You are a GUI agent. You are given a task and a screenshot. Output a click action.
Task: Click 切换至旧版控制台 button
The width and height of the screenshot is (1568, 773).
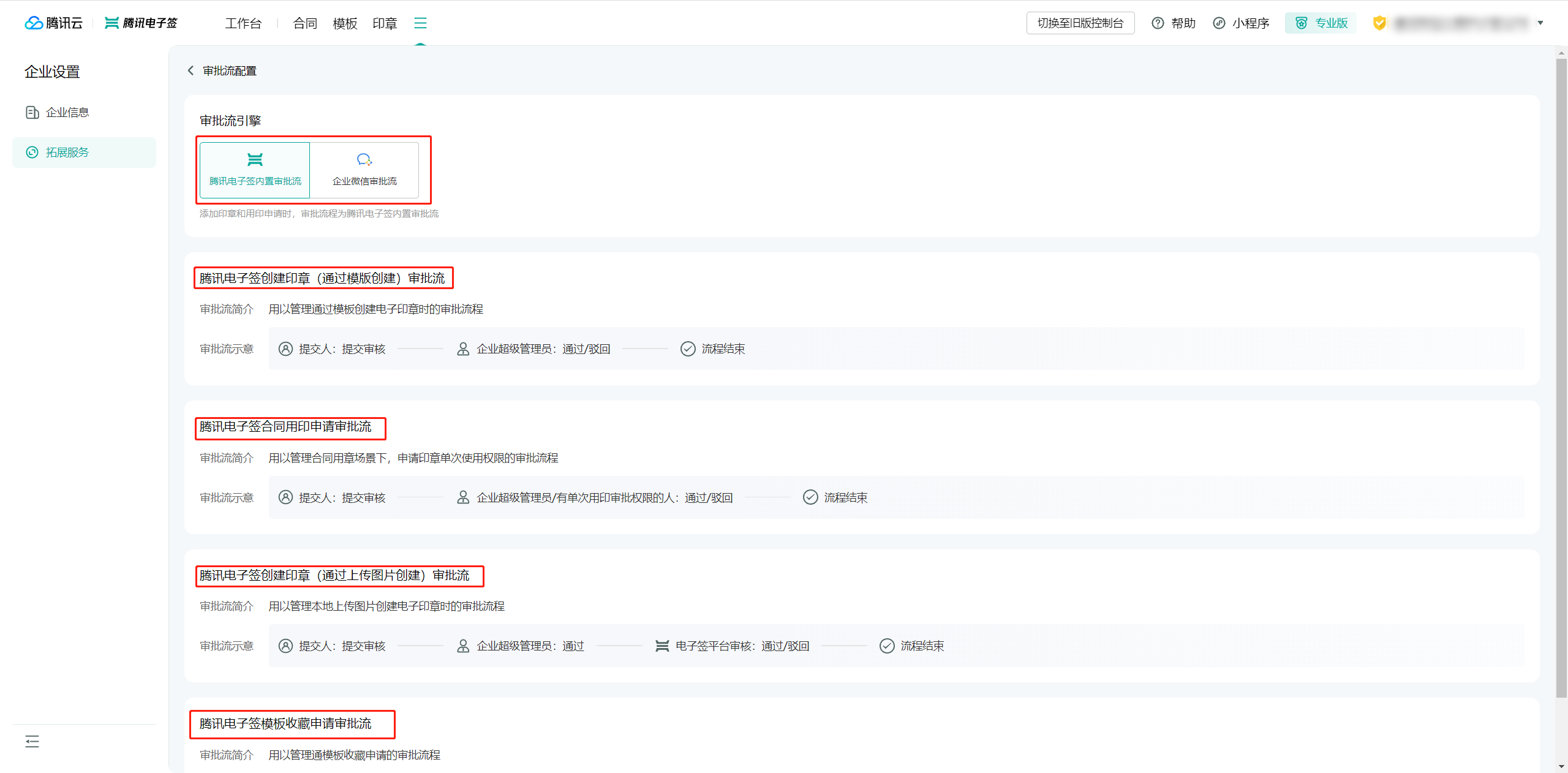(1080, 23)
